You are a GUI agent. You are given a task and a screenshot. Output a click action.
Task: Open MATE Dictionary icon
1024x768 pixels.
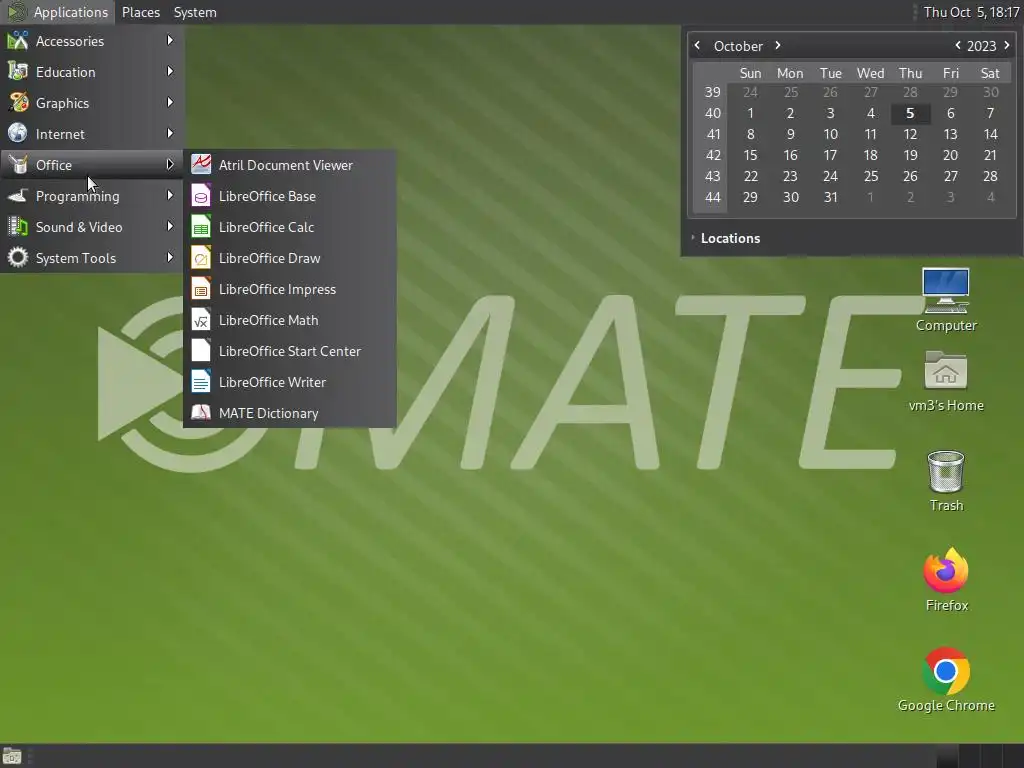[x=200, y=413]
